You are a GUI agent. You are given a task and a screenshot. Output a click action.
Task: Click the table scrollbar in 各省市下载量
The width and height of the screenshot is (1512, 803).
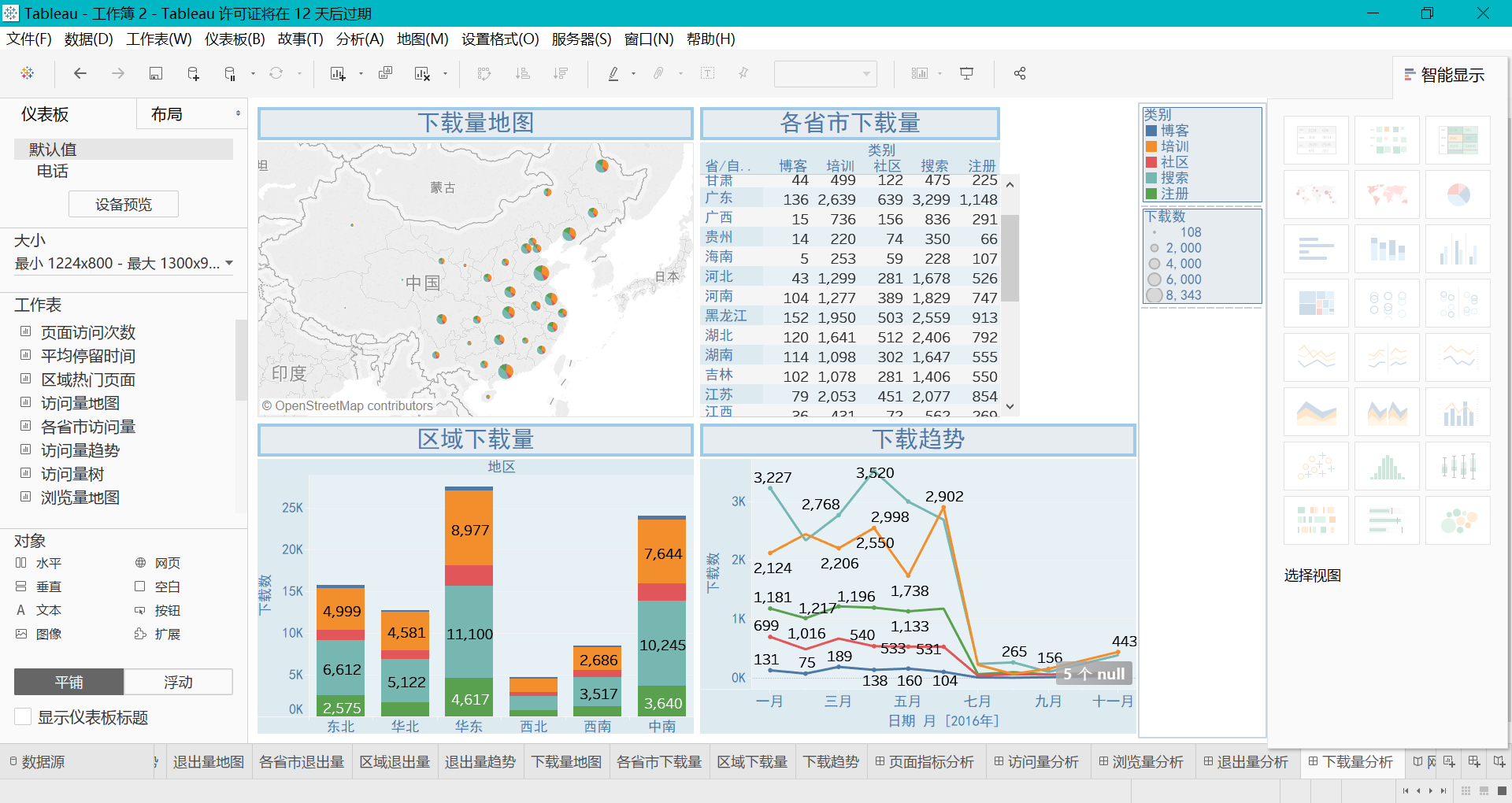(x=1010, y=258)
